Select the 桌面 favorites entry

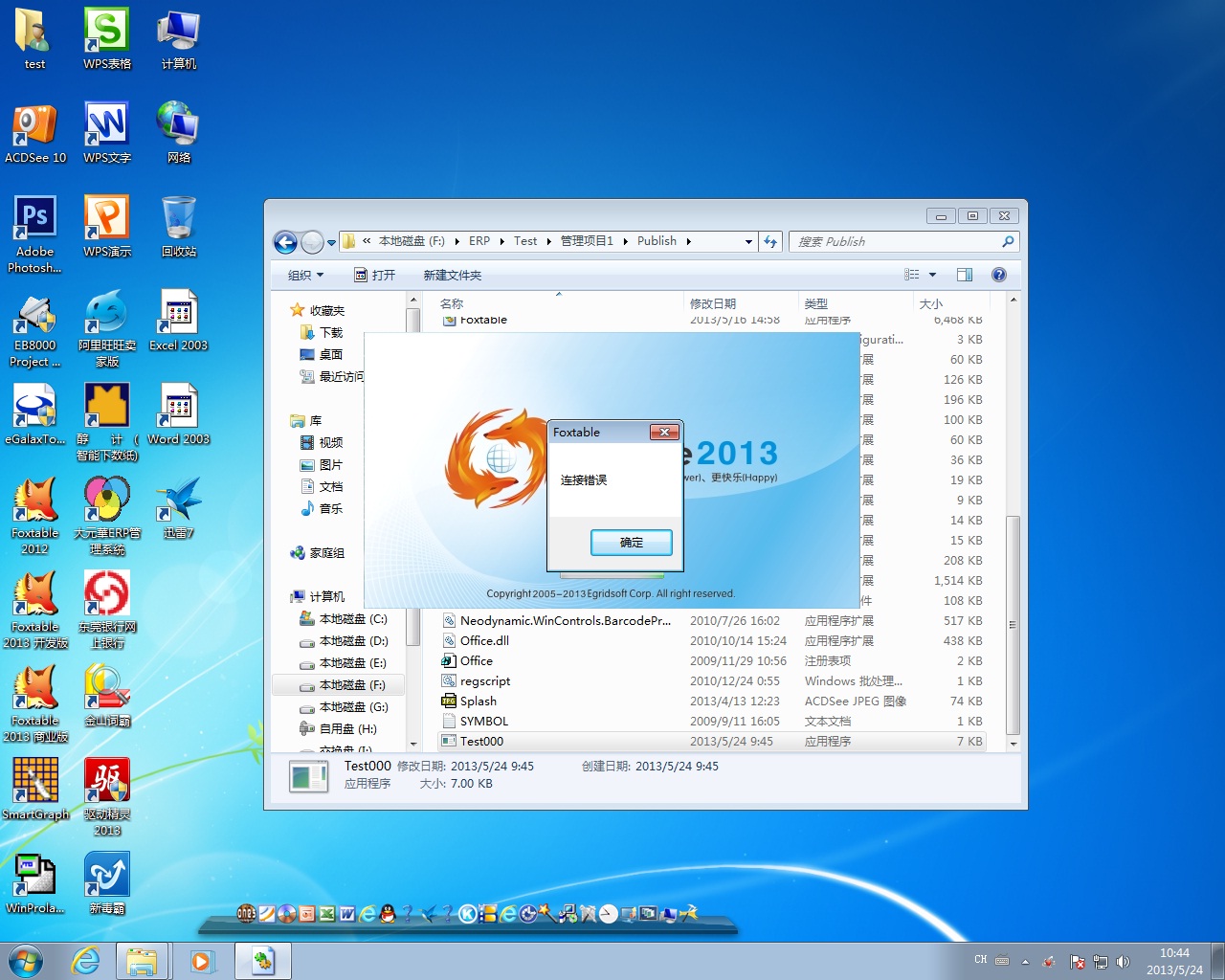(330, 354)
